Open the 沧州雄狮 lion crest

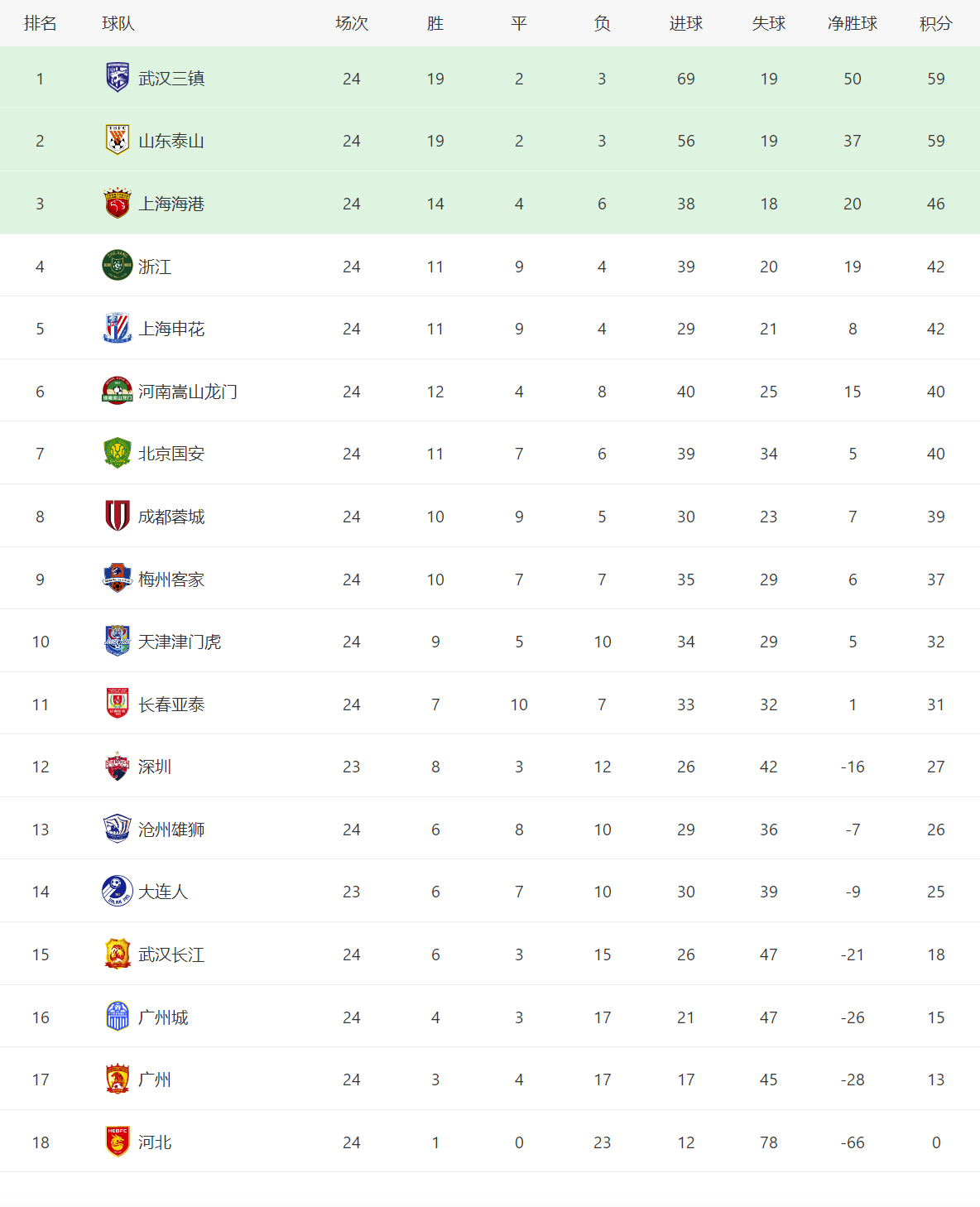[118, 829]
